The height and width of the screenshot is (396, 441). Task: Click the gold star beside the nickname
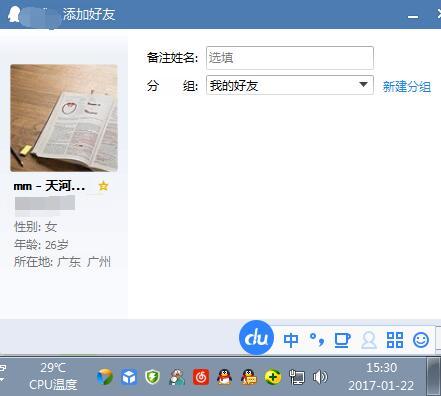pos(103,186)
